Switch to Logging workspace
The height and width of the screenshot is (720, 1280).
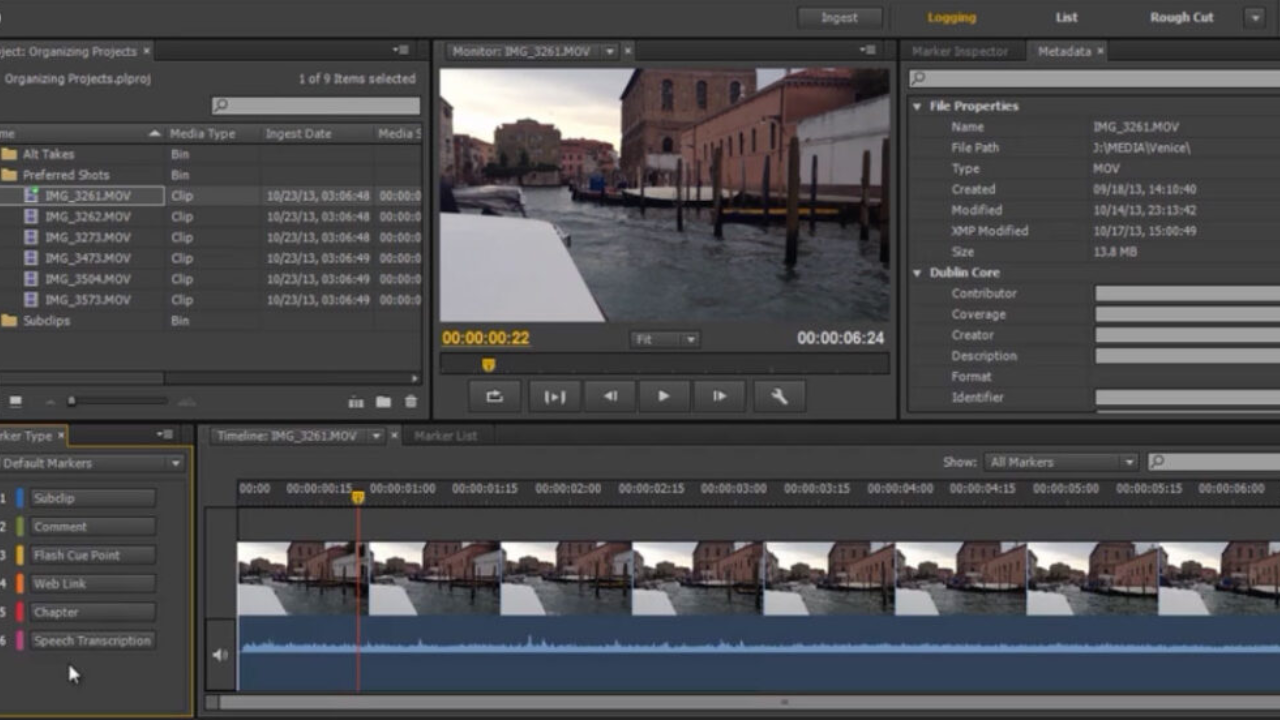[951, 18]
